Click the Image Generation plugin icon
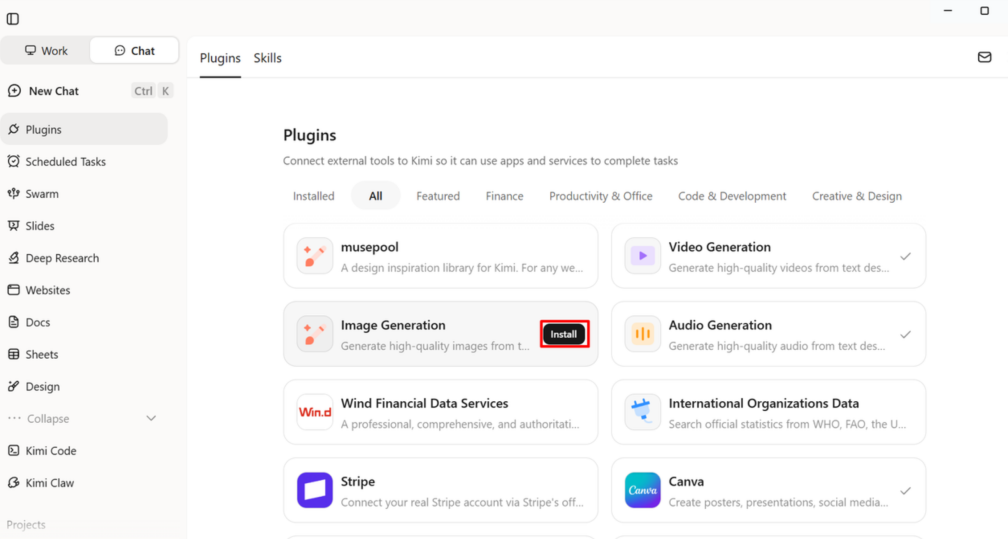This screenshot has width=1008, height=539. (314, 334)
